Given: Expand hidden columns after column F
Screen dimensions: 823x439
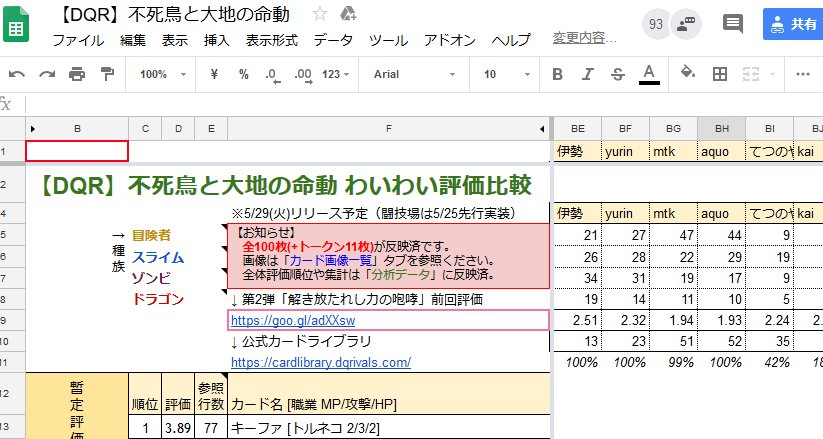Looking at the screenshot, I should tap(542, 129).
